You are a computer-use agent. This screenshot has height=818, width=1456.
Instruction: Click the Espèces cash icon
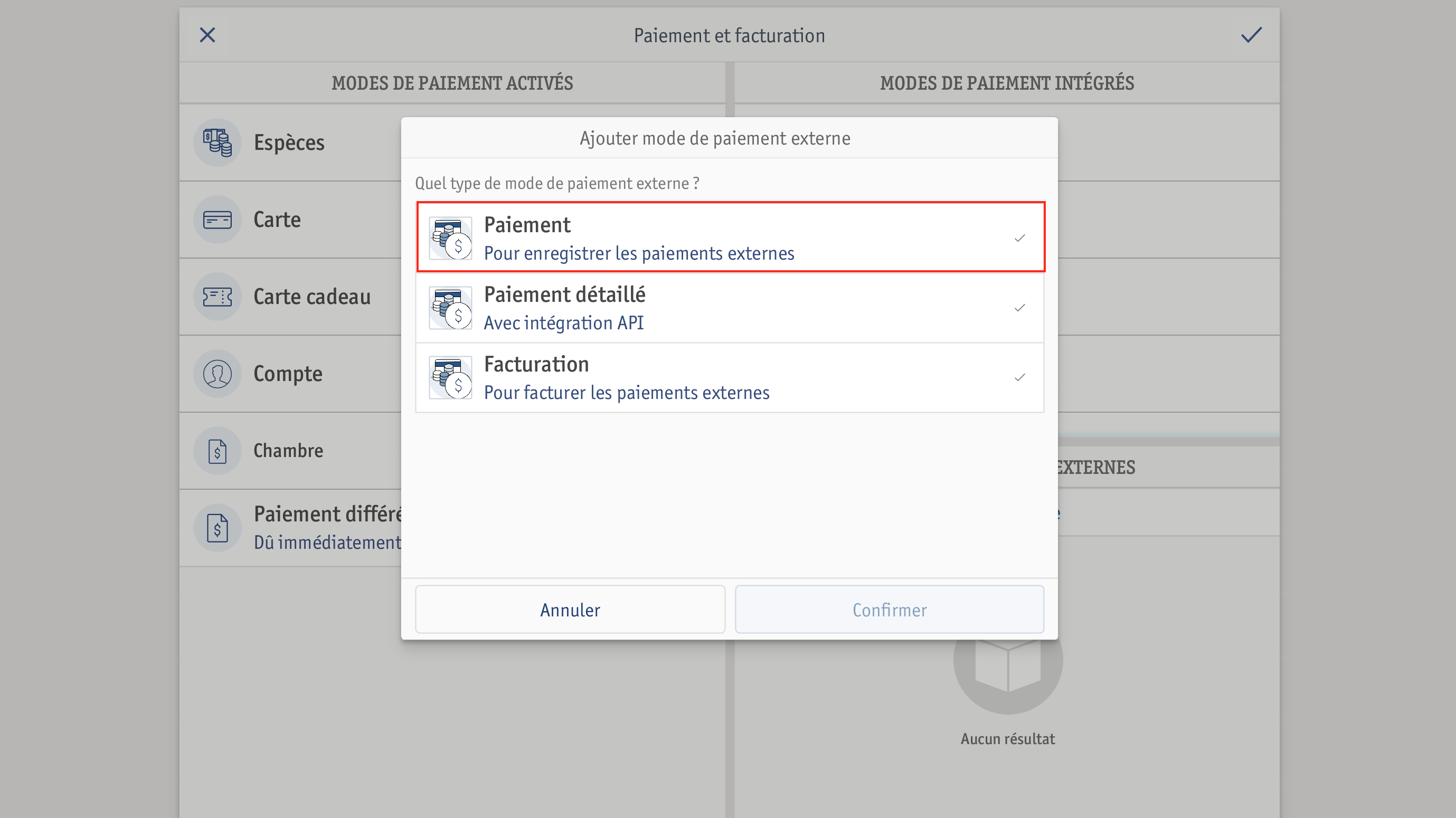click(x=218, y=142)
